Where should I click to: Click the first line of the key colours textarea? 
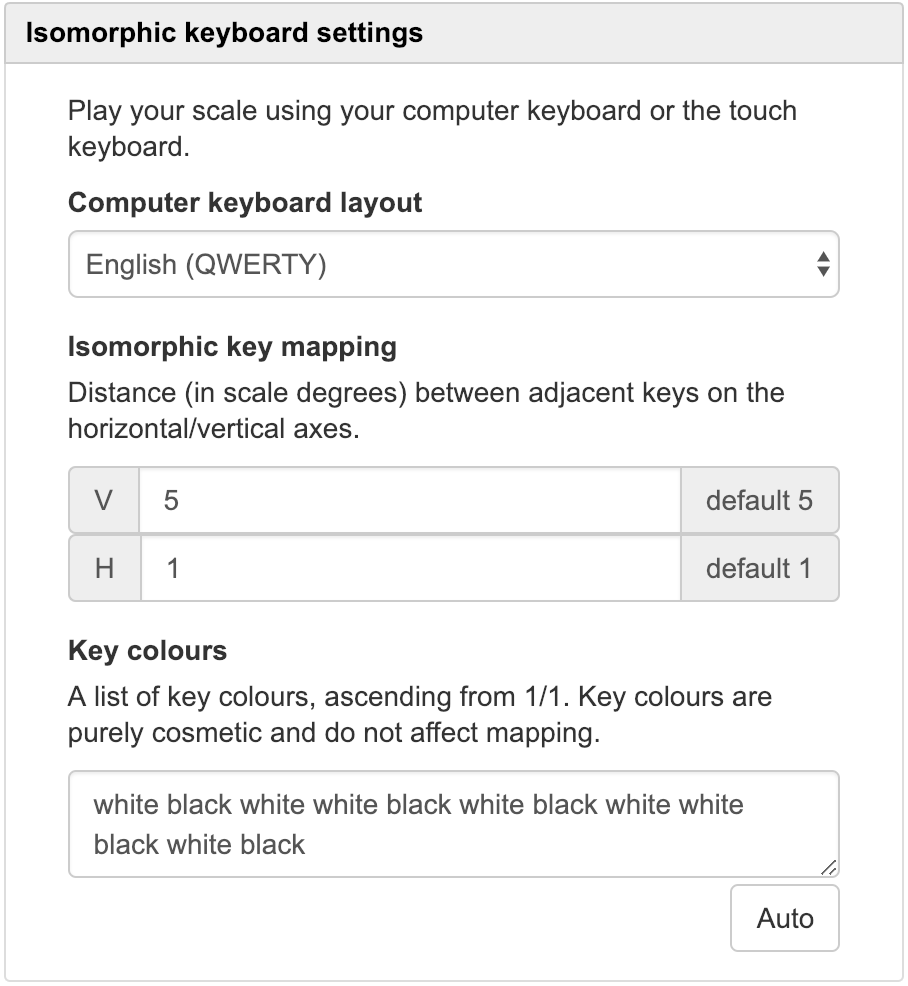tap(418, 805)
